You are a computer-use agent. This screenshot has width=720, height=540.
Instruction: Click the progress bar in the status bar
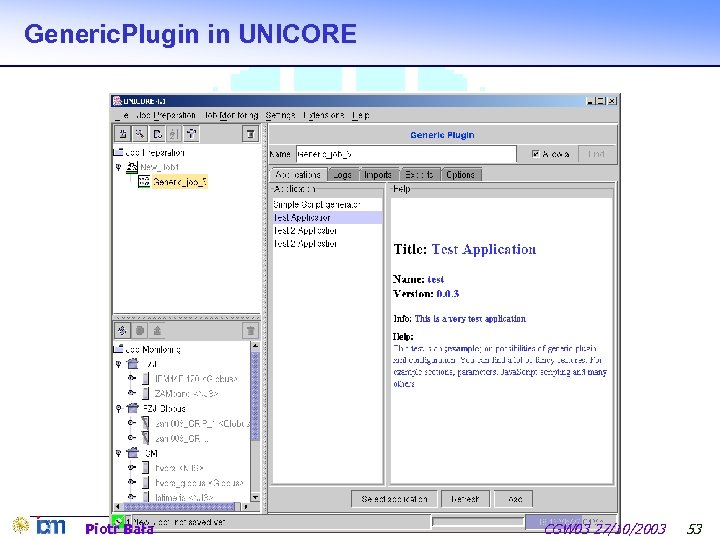(x=478, y=522)
